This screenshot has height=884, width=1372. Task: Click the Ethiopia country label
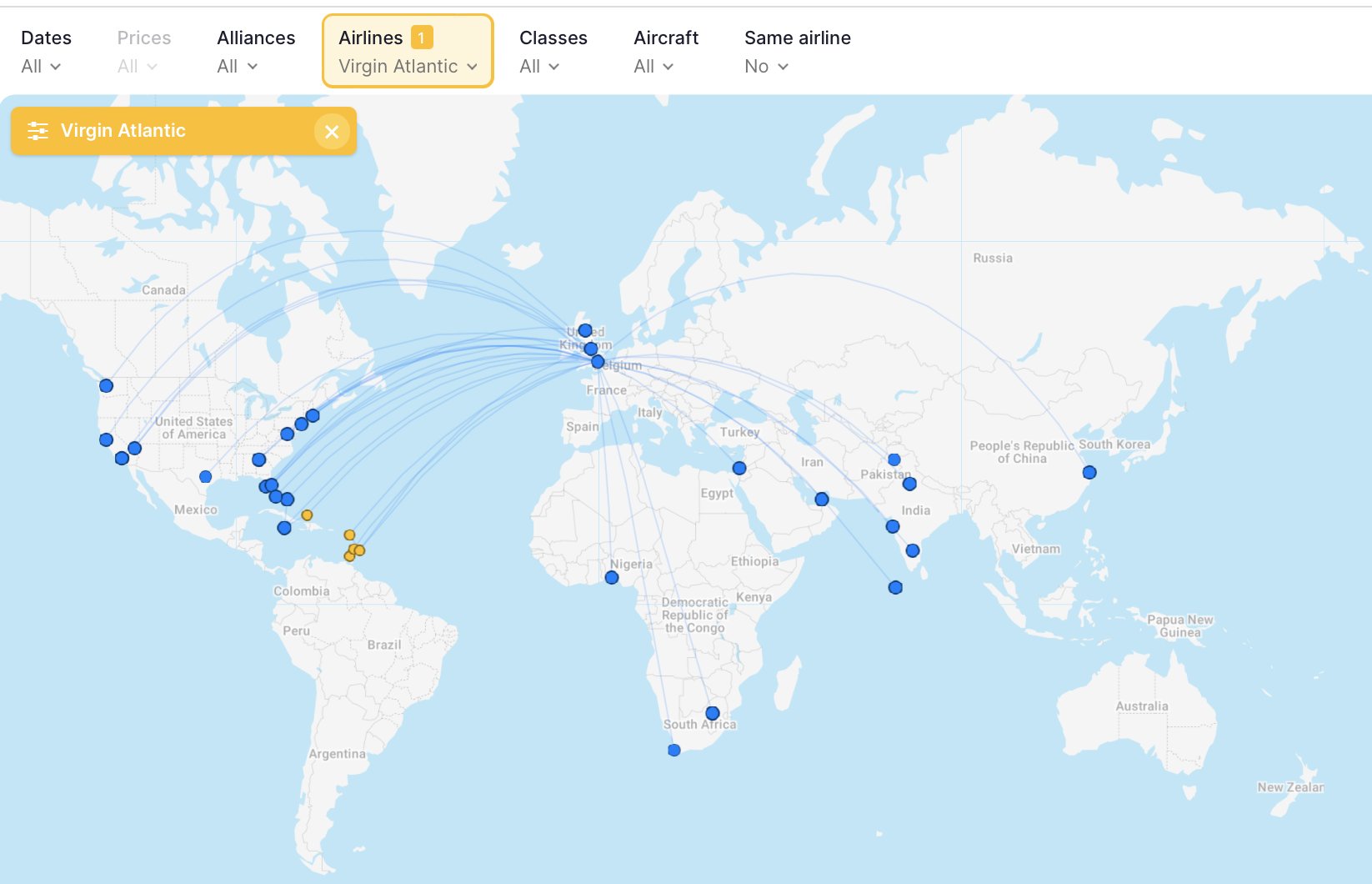[x=754, y=561]
